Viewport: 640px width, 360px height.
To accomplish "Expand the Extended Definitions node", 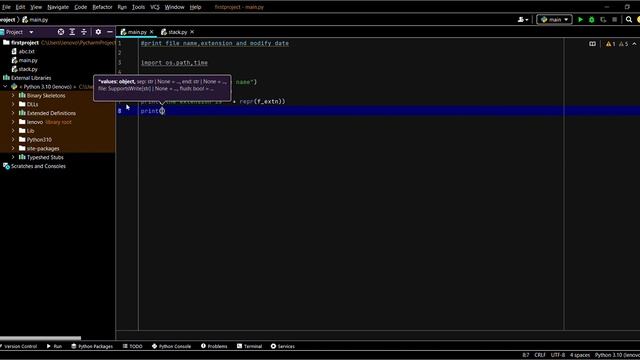I will pos(13,113).
